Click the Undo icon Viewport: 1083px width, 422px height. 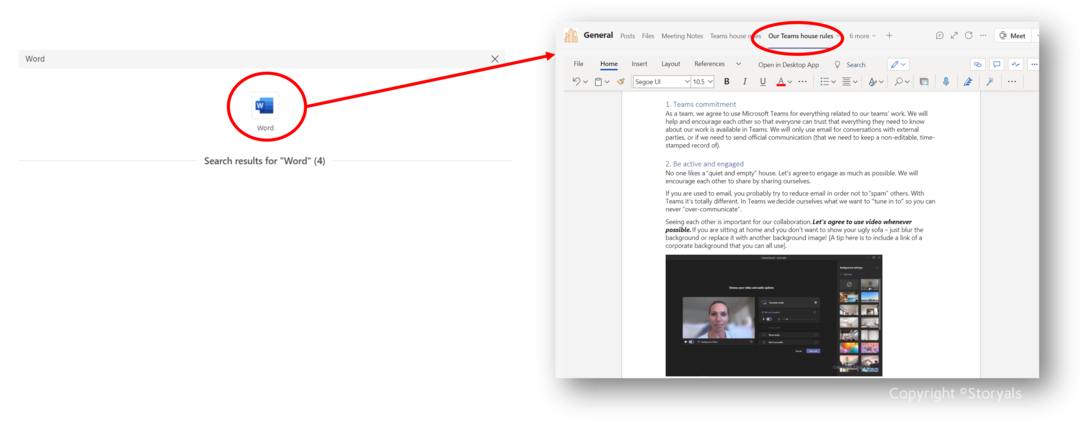(577, 81)
